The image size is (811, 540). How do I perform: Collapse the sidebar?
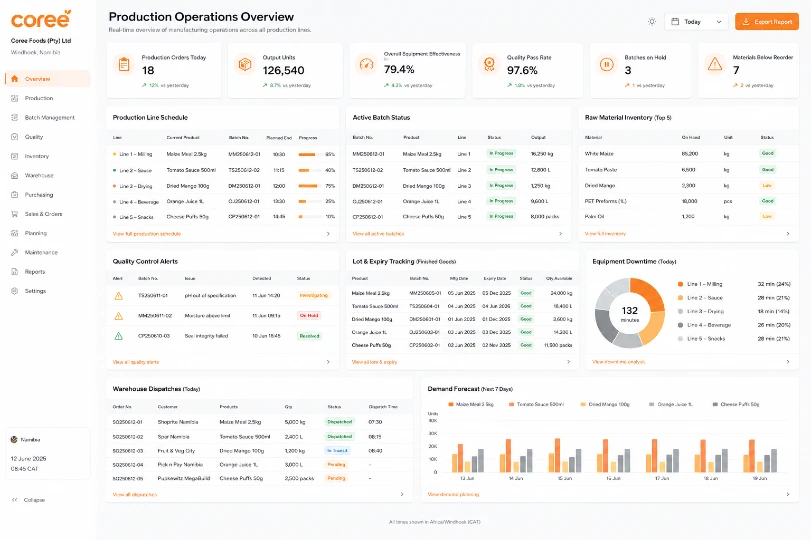click(28, 500)
